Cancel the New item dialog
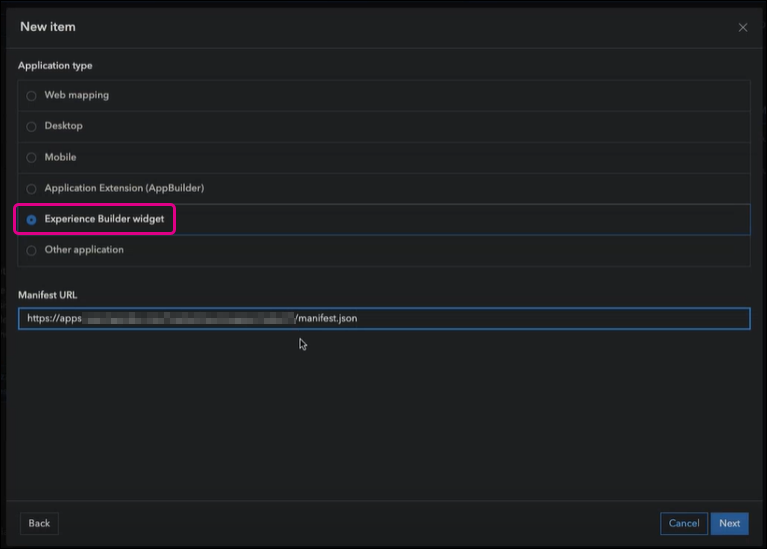 [x=684, y=524]
